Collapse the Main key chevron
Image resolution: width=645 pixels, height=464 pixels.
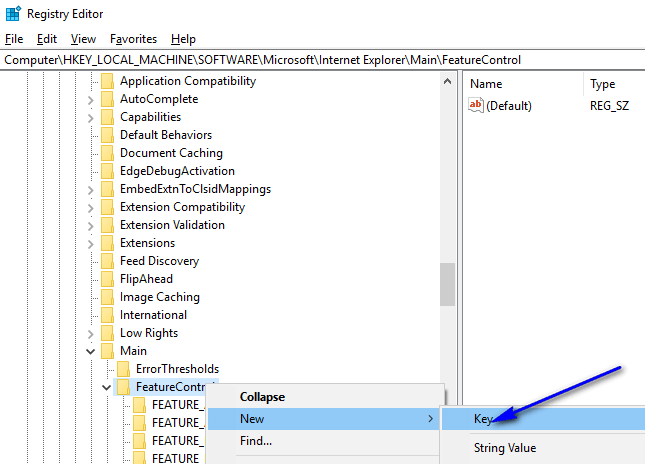click(x=90, y=351)
